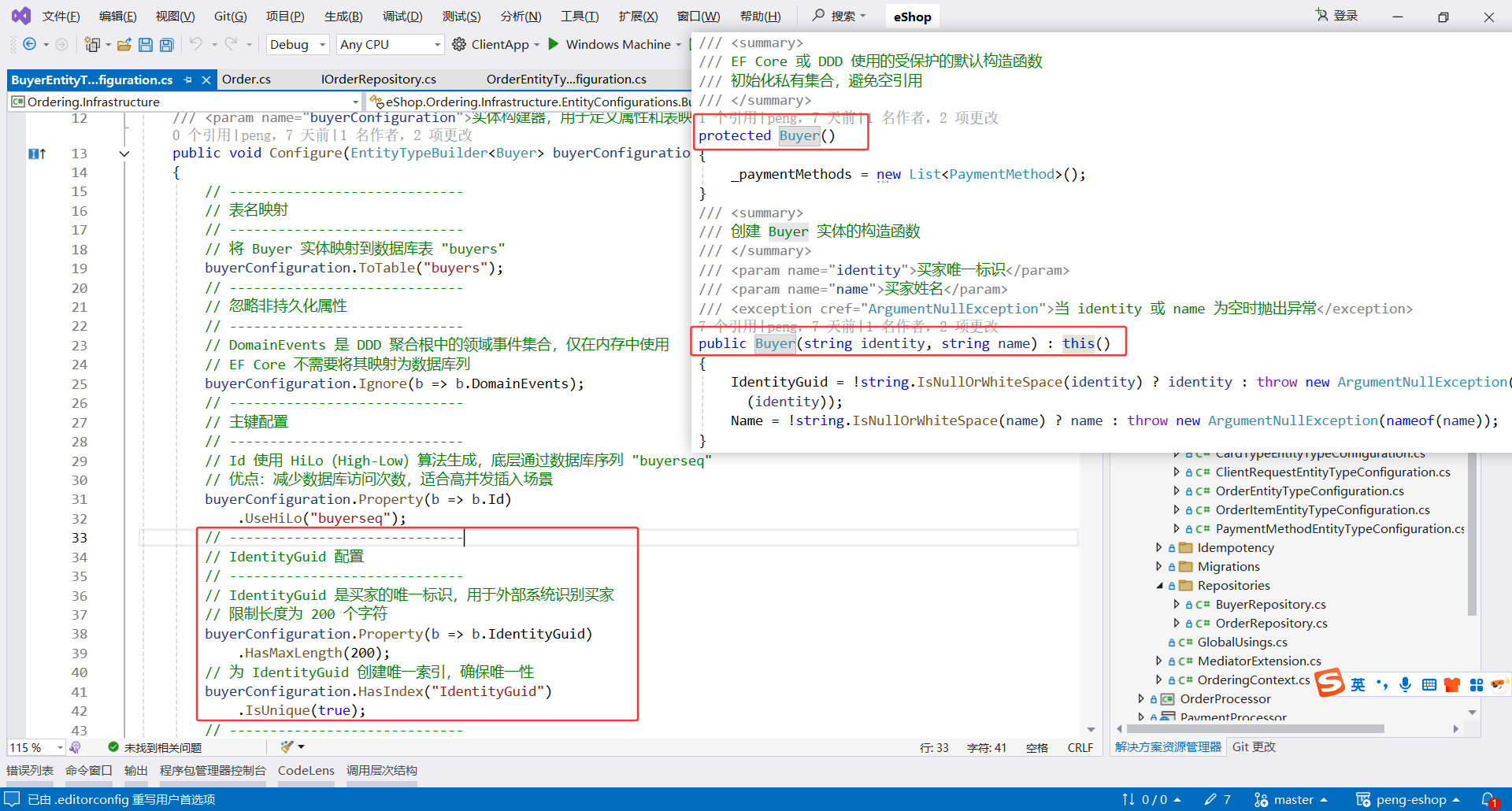Switch to the Git 更改 tab

pos(1254,747)
